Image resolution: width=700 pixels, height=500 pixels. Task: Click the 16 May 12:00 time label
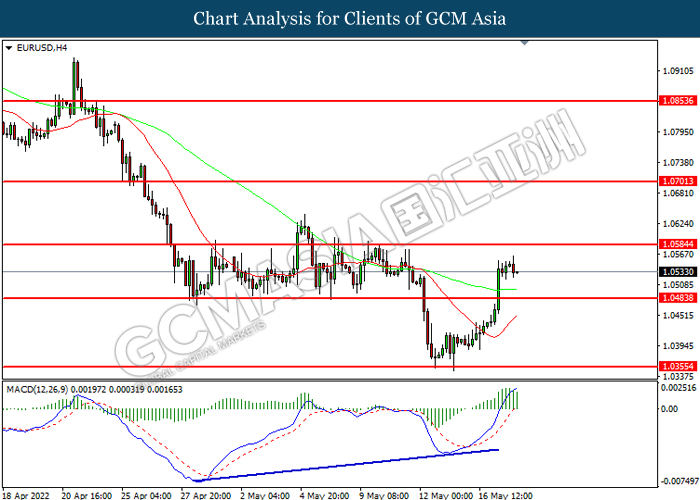tap(506, 496)
